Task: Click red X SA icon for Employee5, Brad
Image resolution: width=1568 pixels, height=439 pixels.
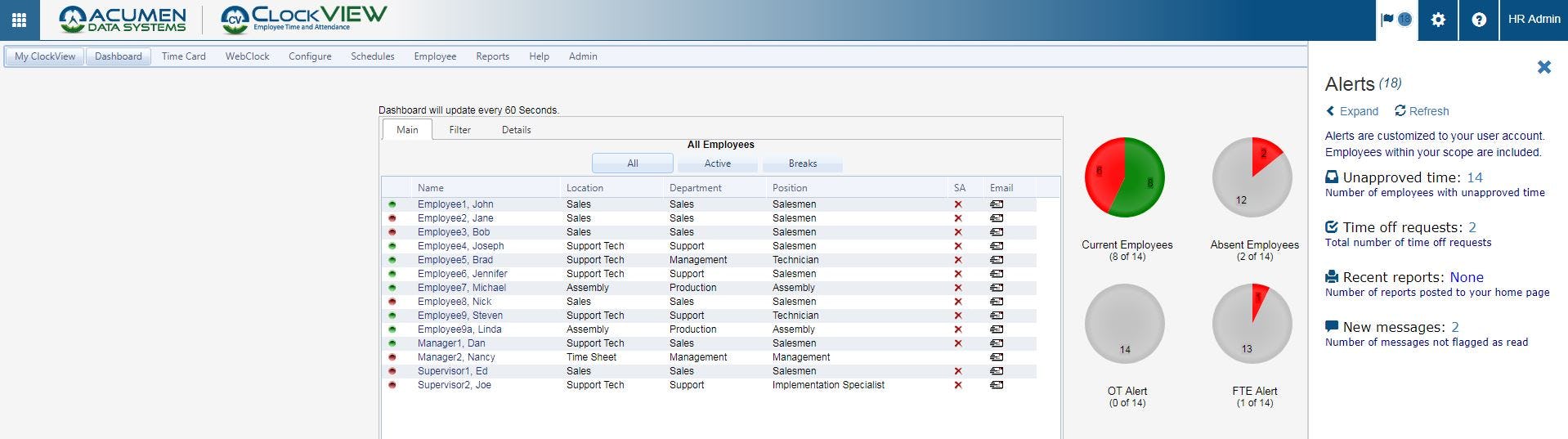Action: click(958, 260)
